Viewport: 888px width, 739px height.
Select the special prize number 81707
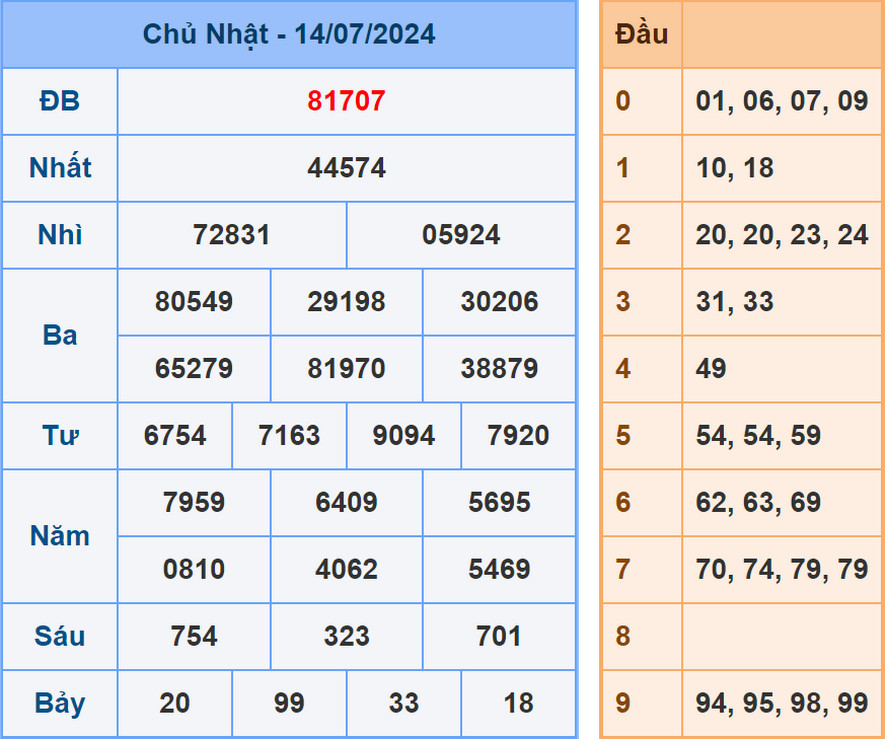click(x=347, y=100)
